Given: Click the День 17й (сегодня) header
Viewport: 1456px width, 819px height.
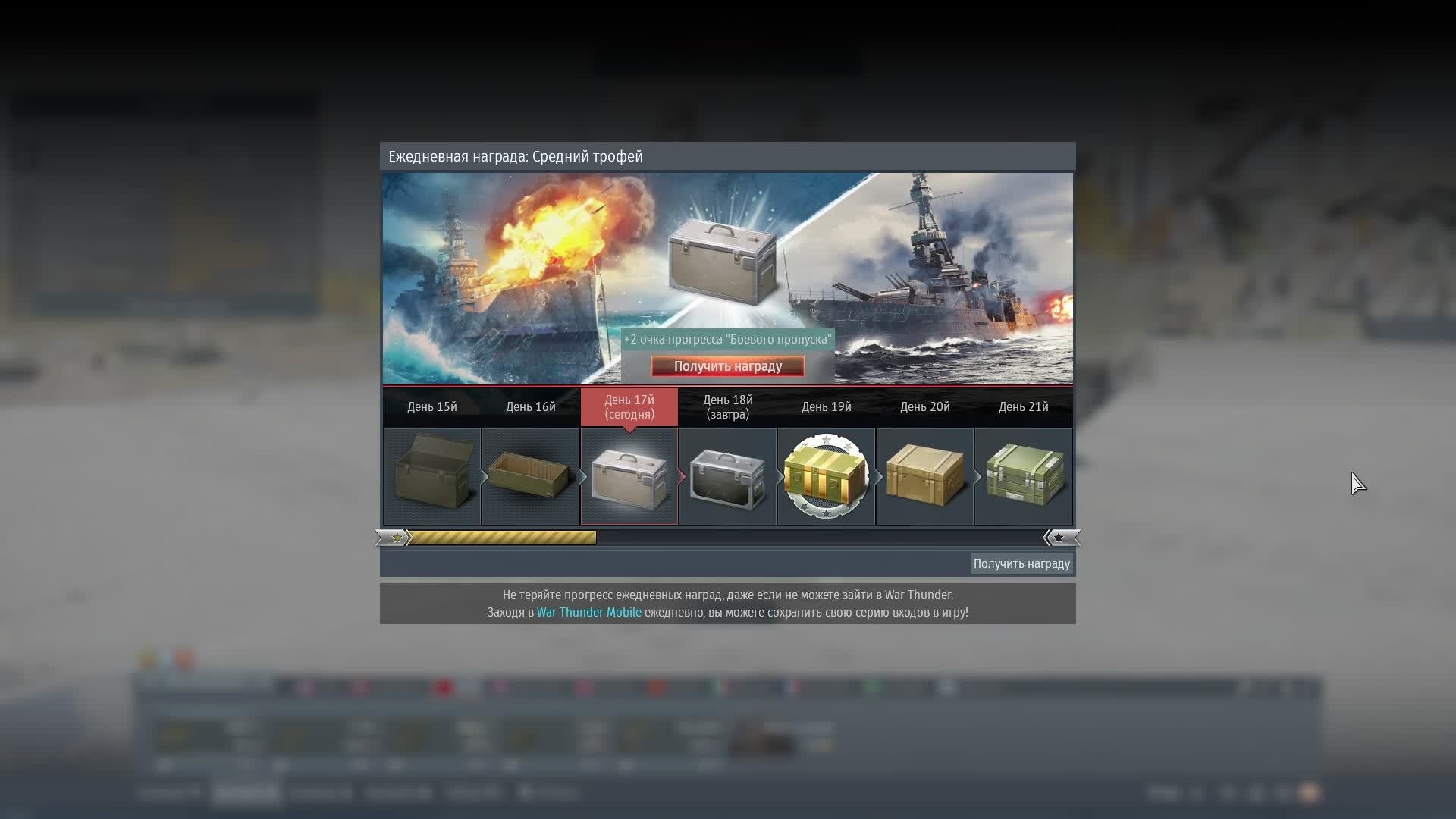Looking at the screenshot, I should 629,406.
